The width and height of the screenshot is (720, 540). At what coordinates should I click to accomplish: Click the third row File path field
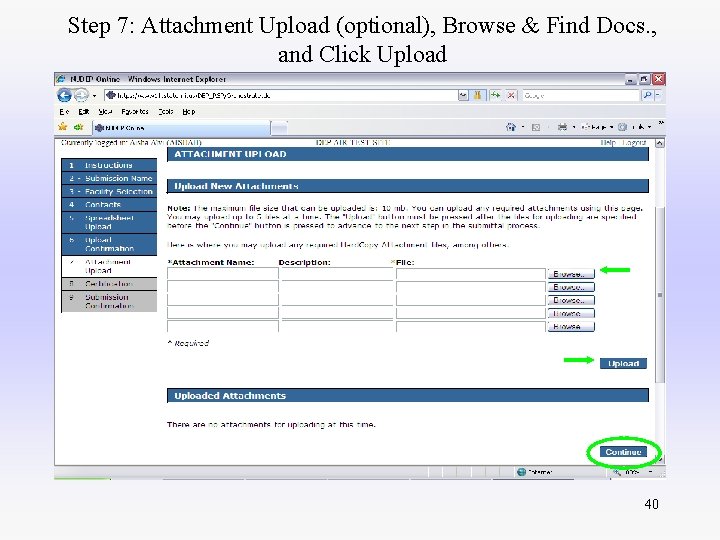coord(471,300)
